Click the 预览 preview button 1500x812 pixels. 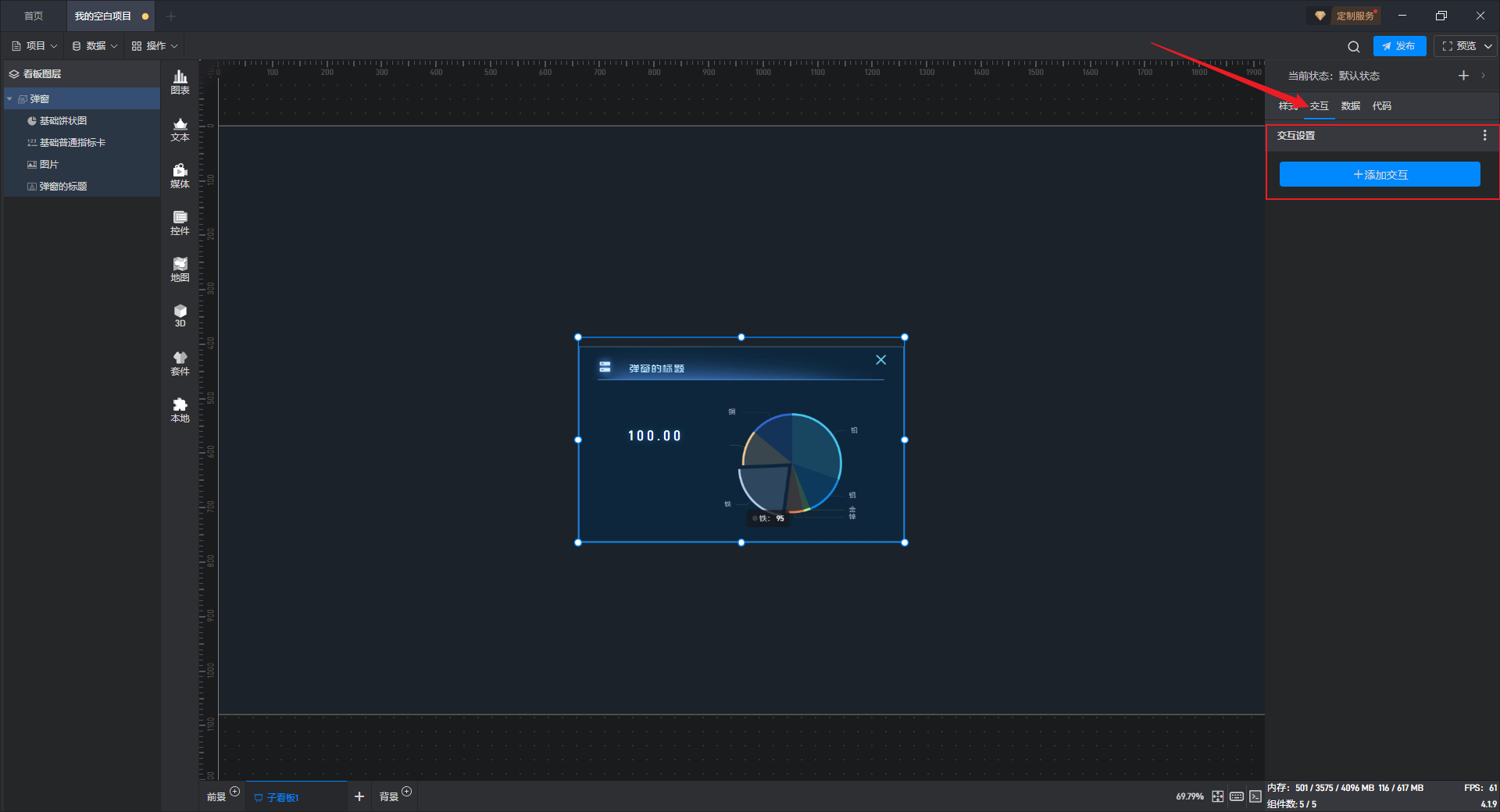click(1459, 46)
